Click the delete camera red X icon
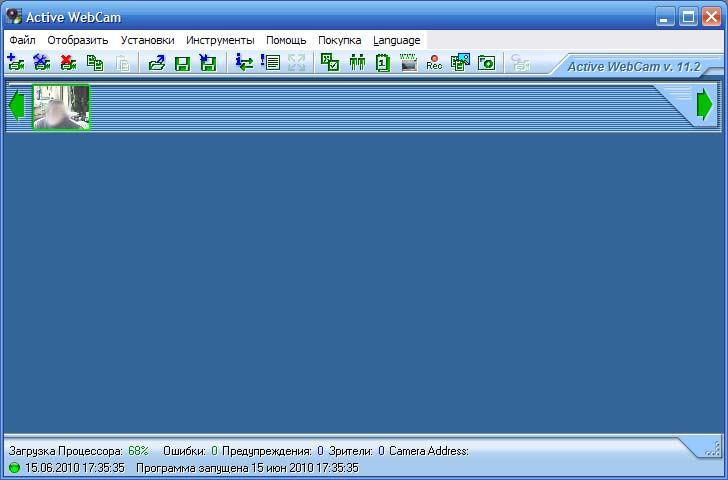Screen dimensions: 728x480 pyautogui.click(x=68, y=62)
